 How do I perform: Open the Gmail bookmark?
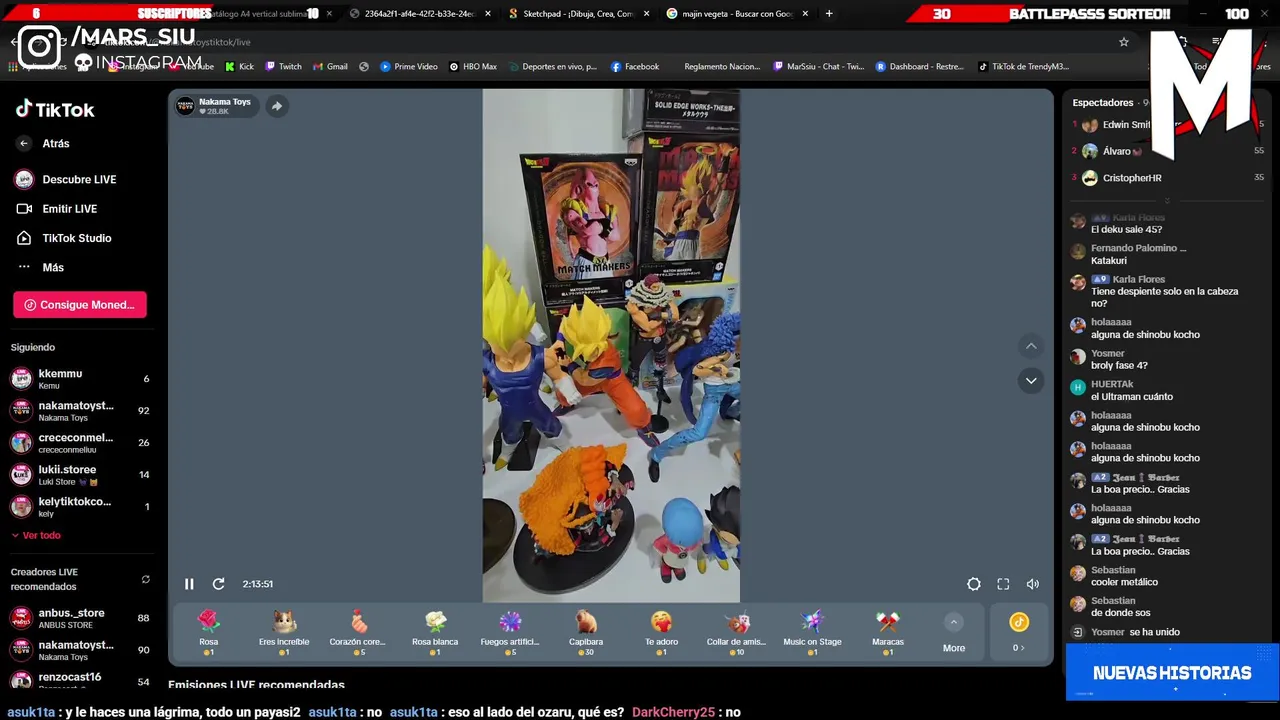330,67
